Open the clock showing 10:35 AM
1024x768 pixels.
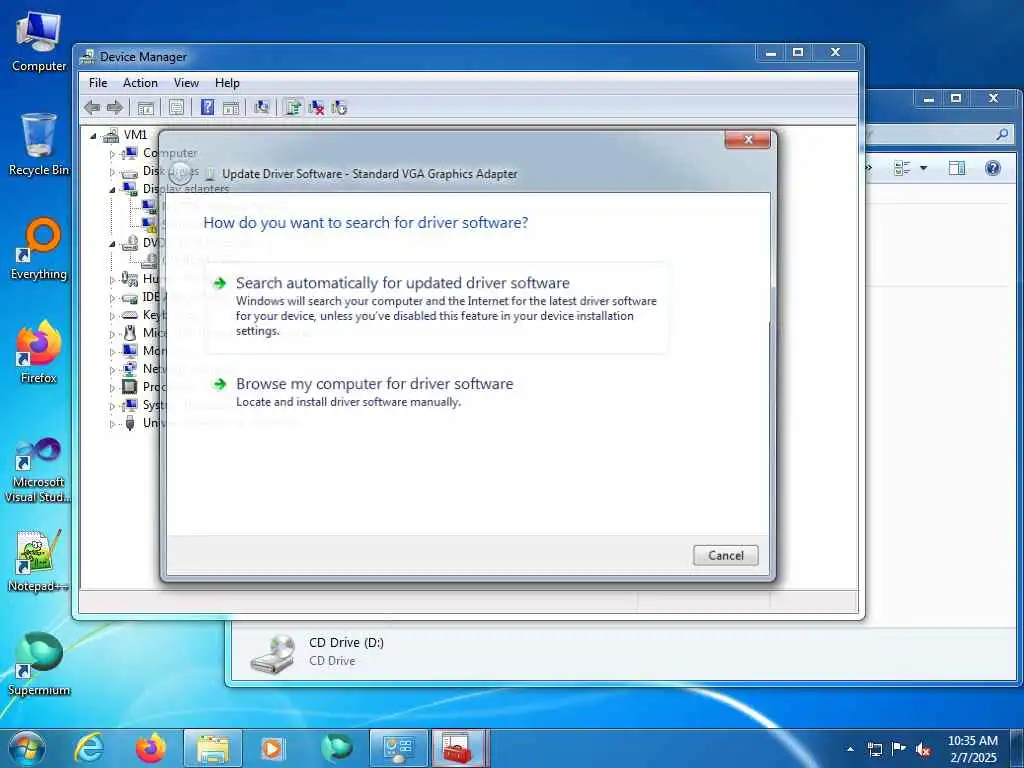tap(973, 749)
